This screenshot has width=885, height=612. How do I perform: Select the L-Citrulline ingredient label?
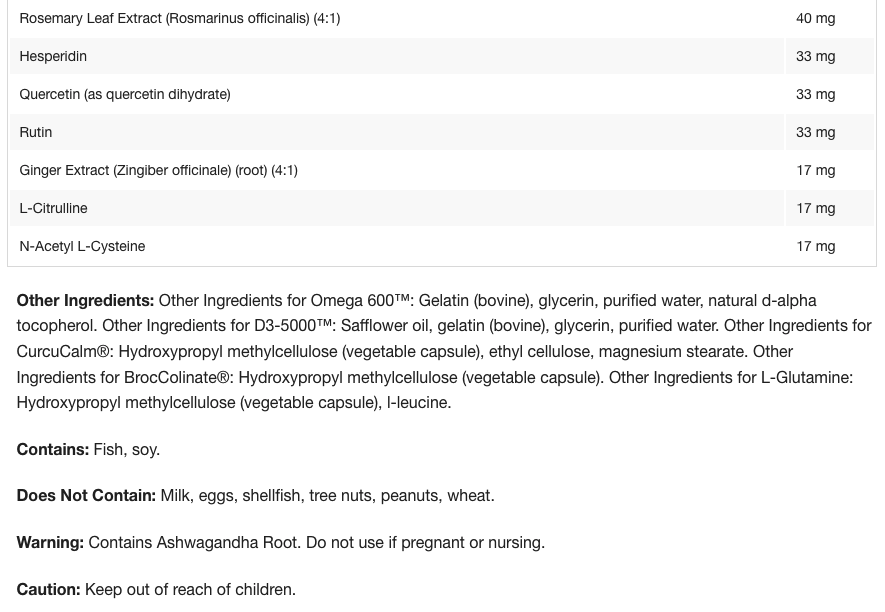[53, 208]
